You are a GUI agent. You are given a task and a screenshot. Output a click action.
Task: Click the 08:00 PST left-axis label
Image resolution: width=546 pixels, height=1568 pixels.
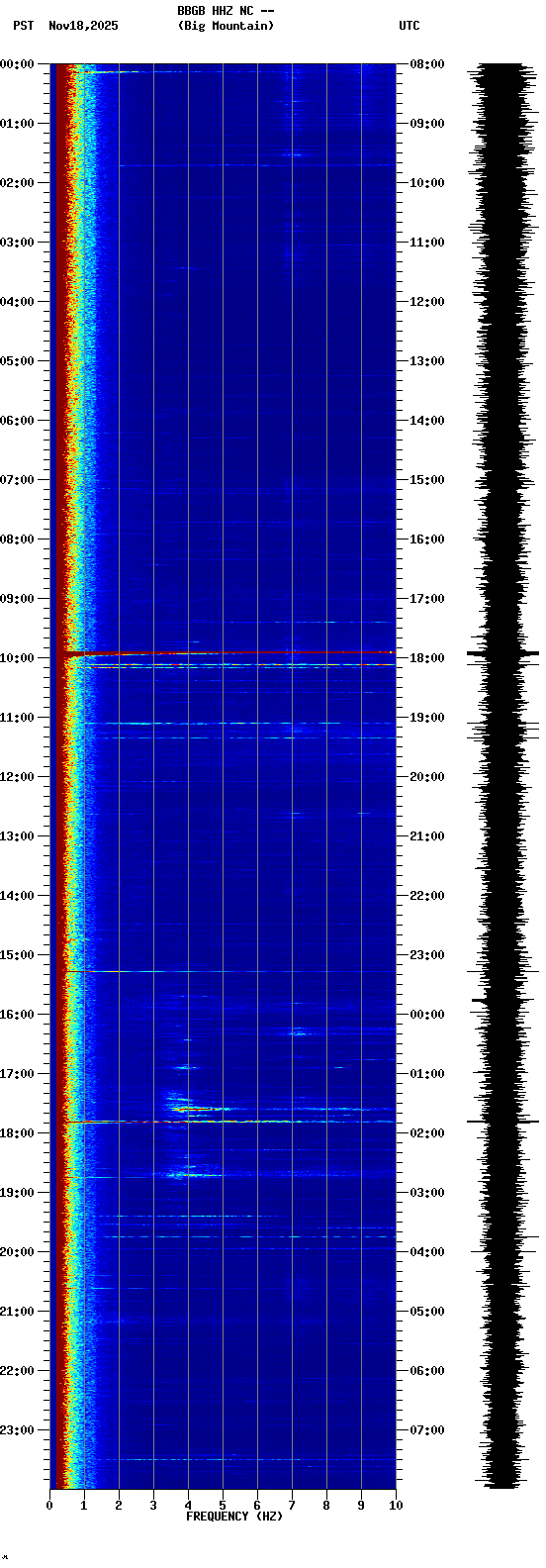(17, 539)
